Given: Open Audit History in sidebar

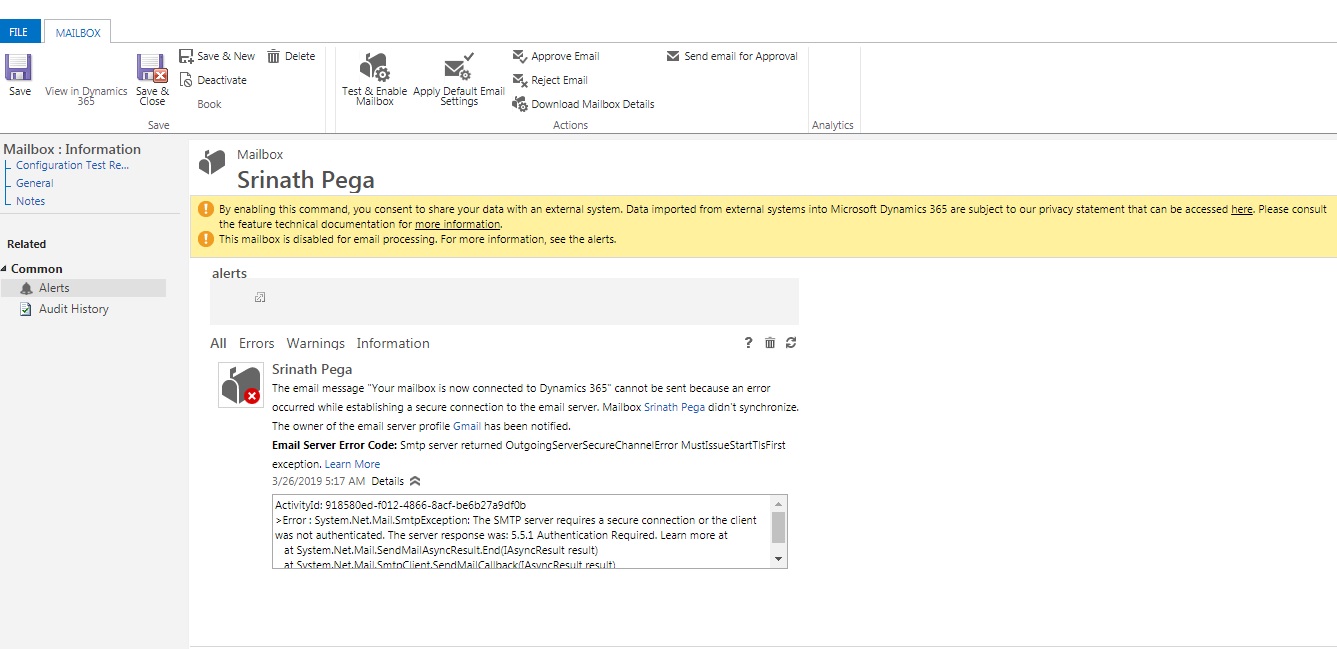Looking at the screenshot, I should (x=73, y=310).
